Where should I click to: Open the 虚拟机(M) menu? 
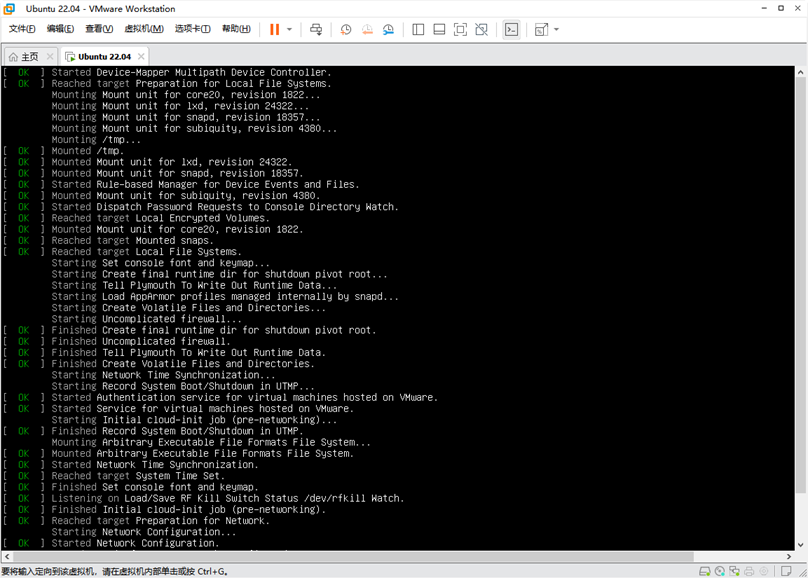pos(144,29)
